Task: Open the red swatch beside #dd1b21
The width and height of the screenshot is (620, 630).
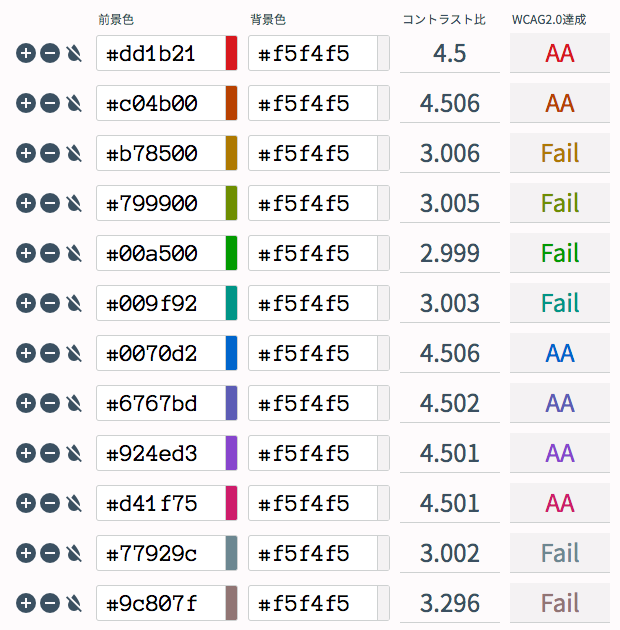Action: [x=231, y=53]
